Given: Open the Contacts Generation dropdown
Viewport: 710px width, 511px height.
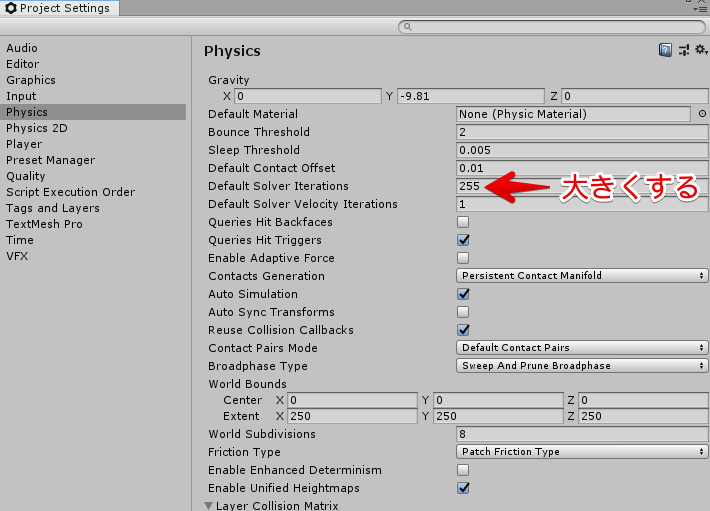Looking at the screenshot, I should tap(582, 276).
